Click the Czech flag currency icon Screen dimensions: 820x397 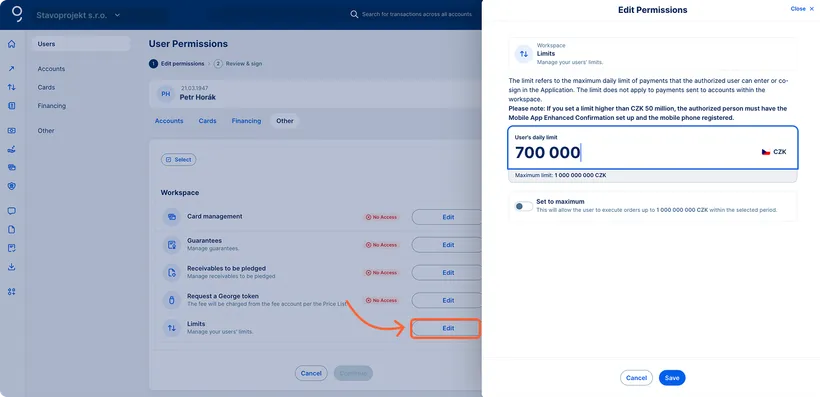(766, 152)
